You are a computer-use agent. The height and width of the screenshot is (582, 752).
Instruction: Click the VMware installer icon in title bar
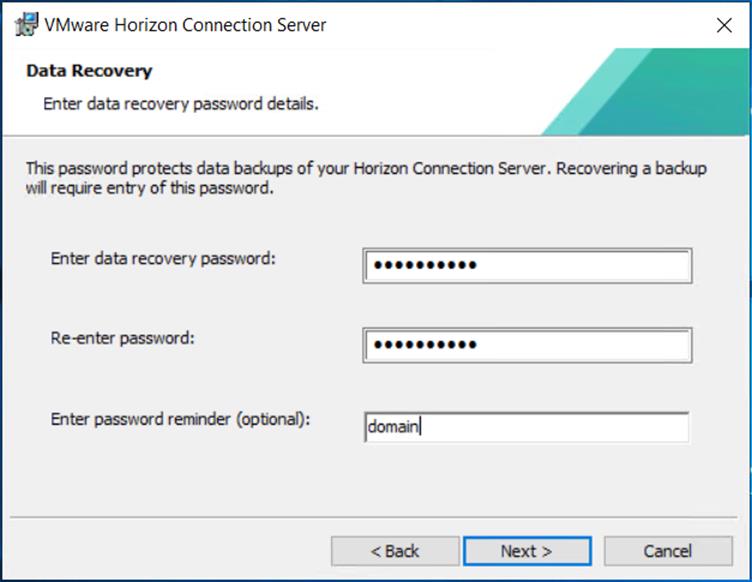coord(27,25)
